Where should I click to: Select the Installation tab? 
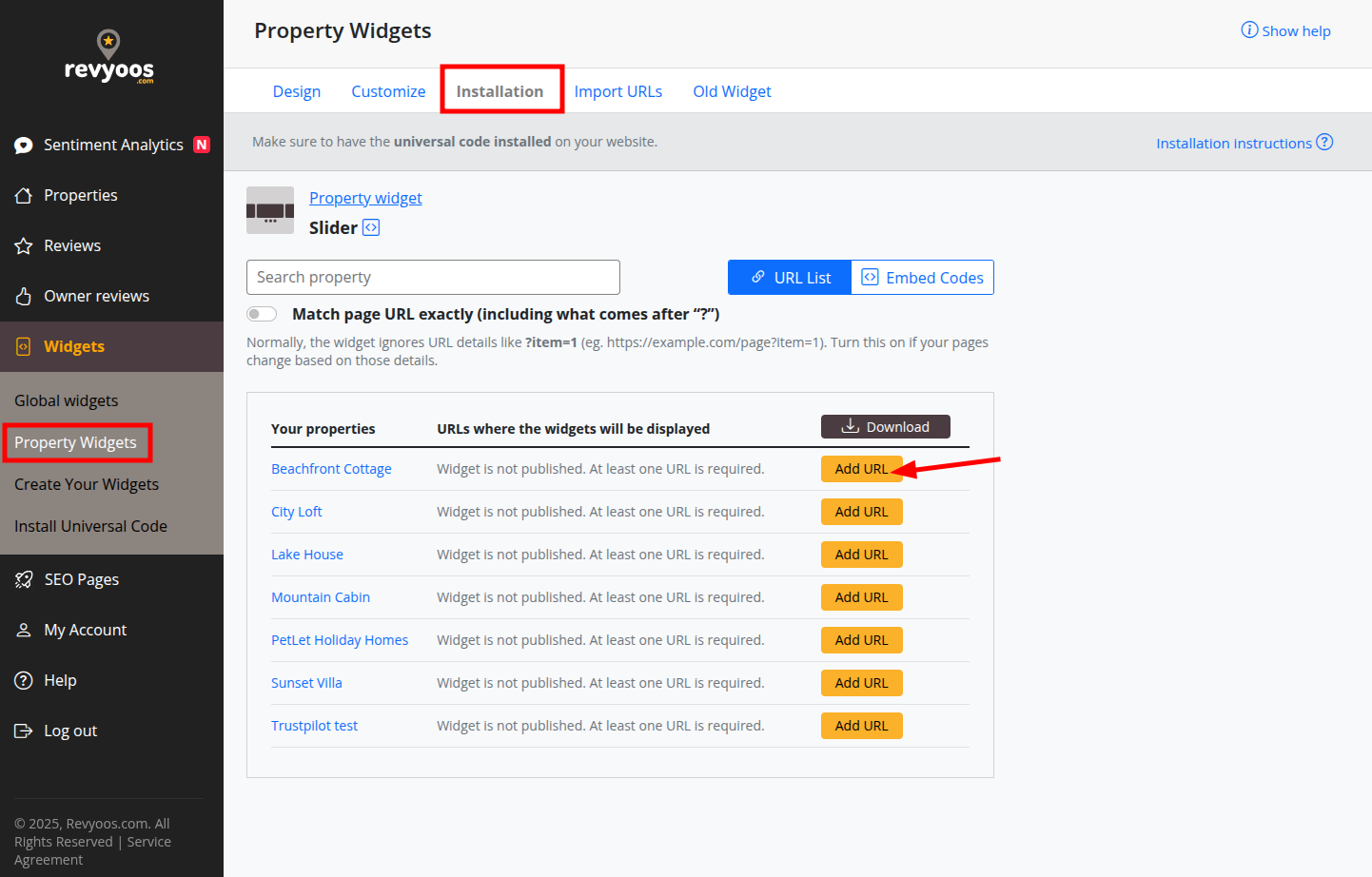click(x=500, y=91)
